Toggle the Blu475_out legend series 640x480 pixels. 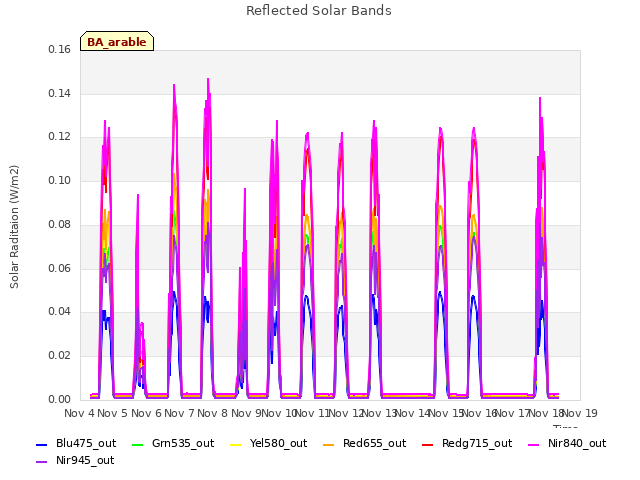click(x=76, y=444)
